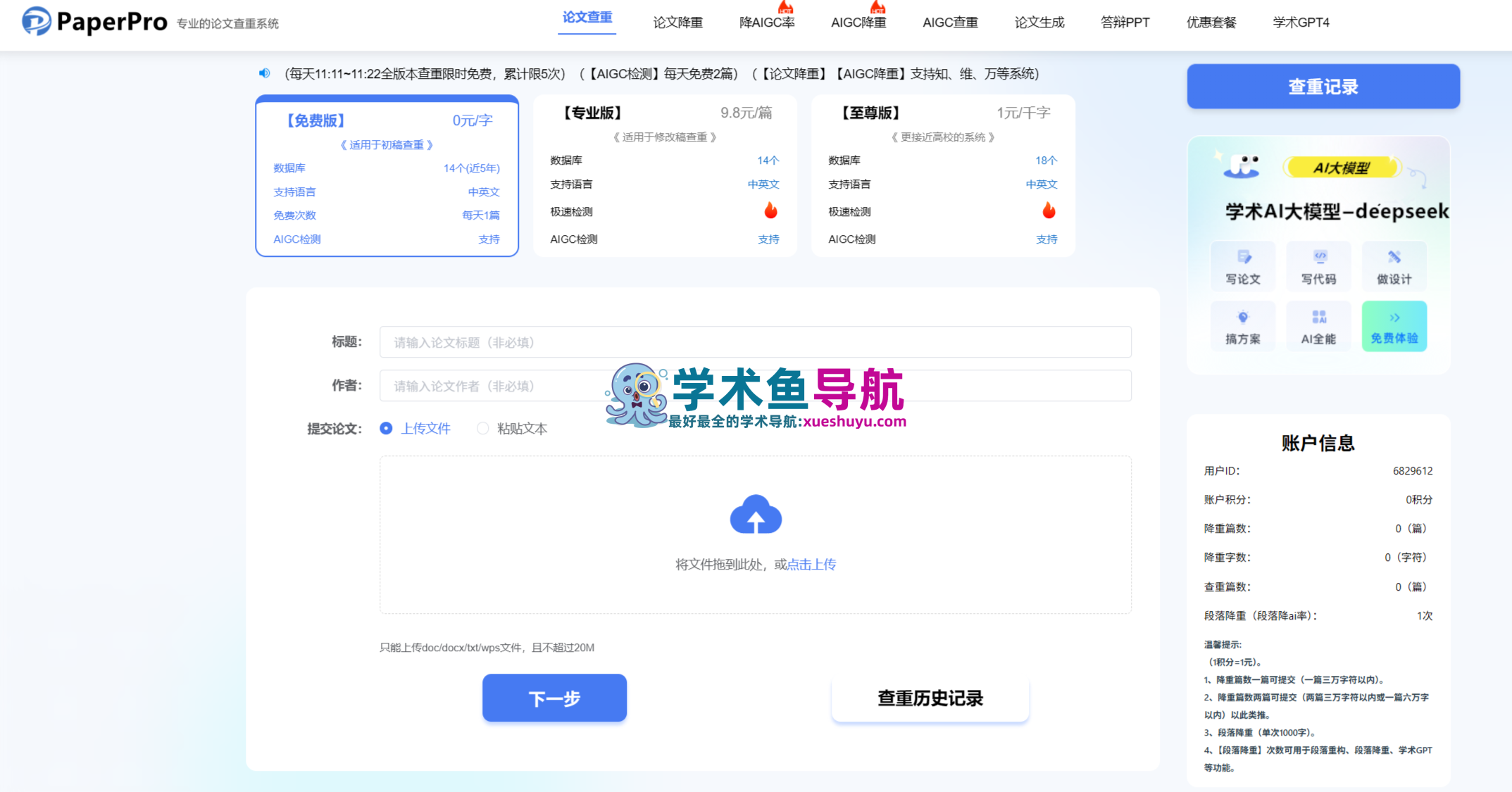Screen dimensions: 1512x792
Task: Open the 论文生成 tab
Action: [1039, 23]
